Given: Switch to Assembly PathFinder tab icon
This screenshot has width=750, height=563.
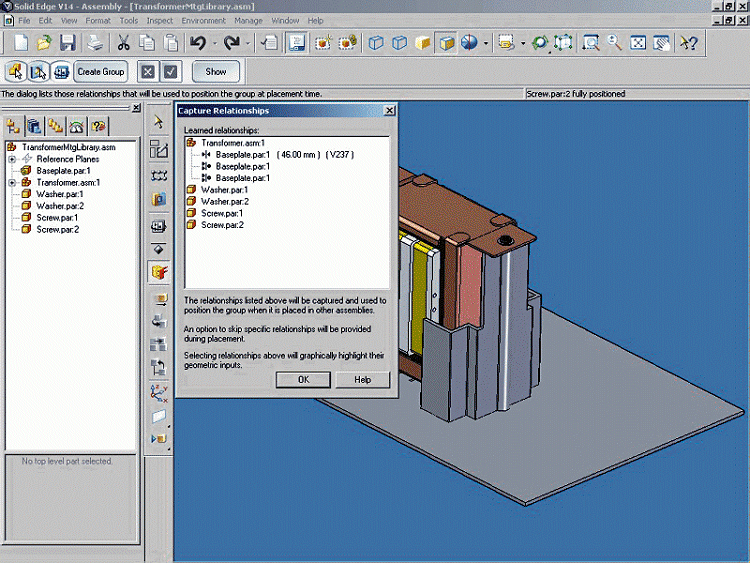Looking at the screenshot, I should click(x=12, y=126).
